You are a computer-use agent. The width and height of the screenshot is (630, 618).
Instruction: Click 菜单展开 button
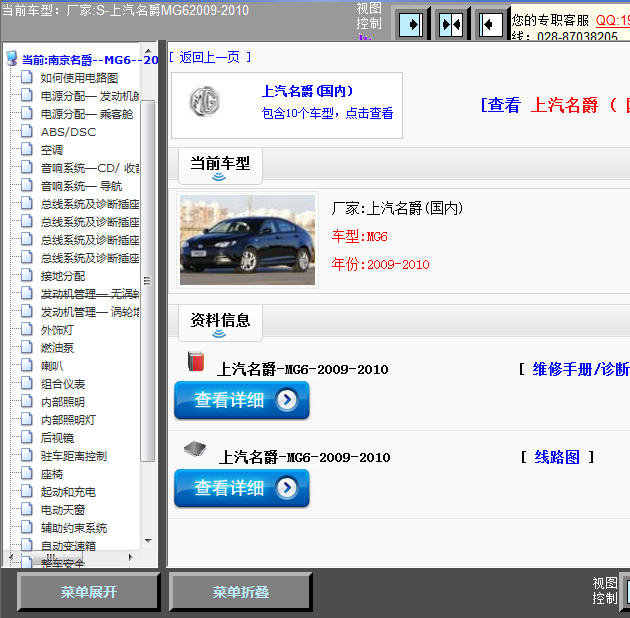pyautogui.click(x=89, y=592)
